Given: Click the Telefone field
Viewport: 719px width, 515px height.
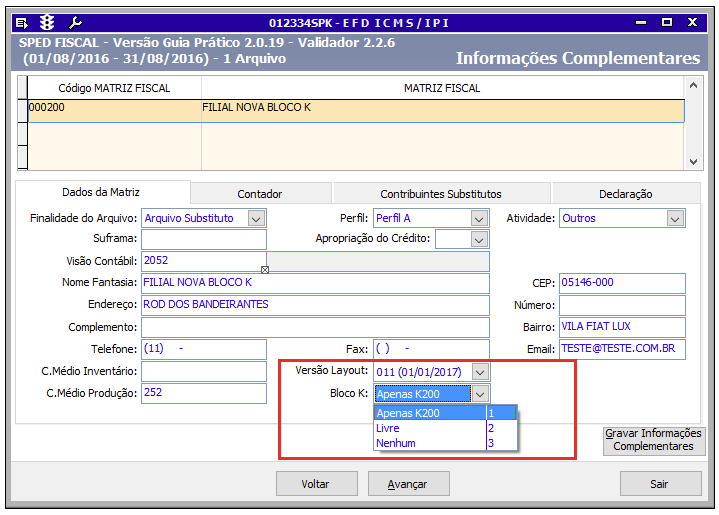Looking at the screenshot, I should (x=204, y=349).
